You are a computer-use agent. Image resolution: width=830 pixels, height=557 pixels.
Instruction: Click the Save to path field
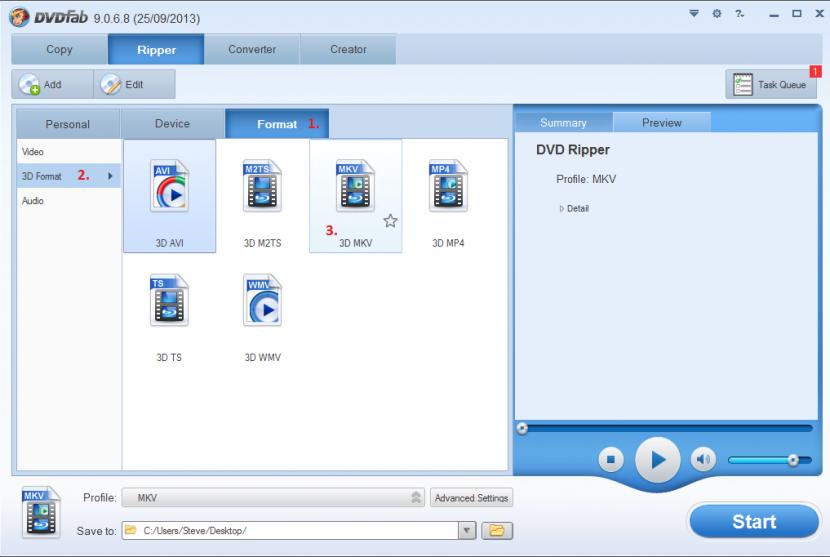(x=291, y=530)
